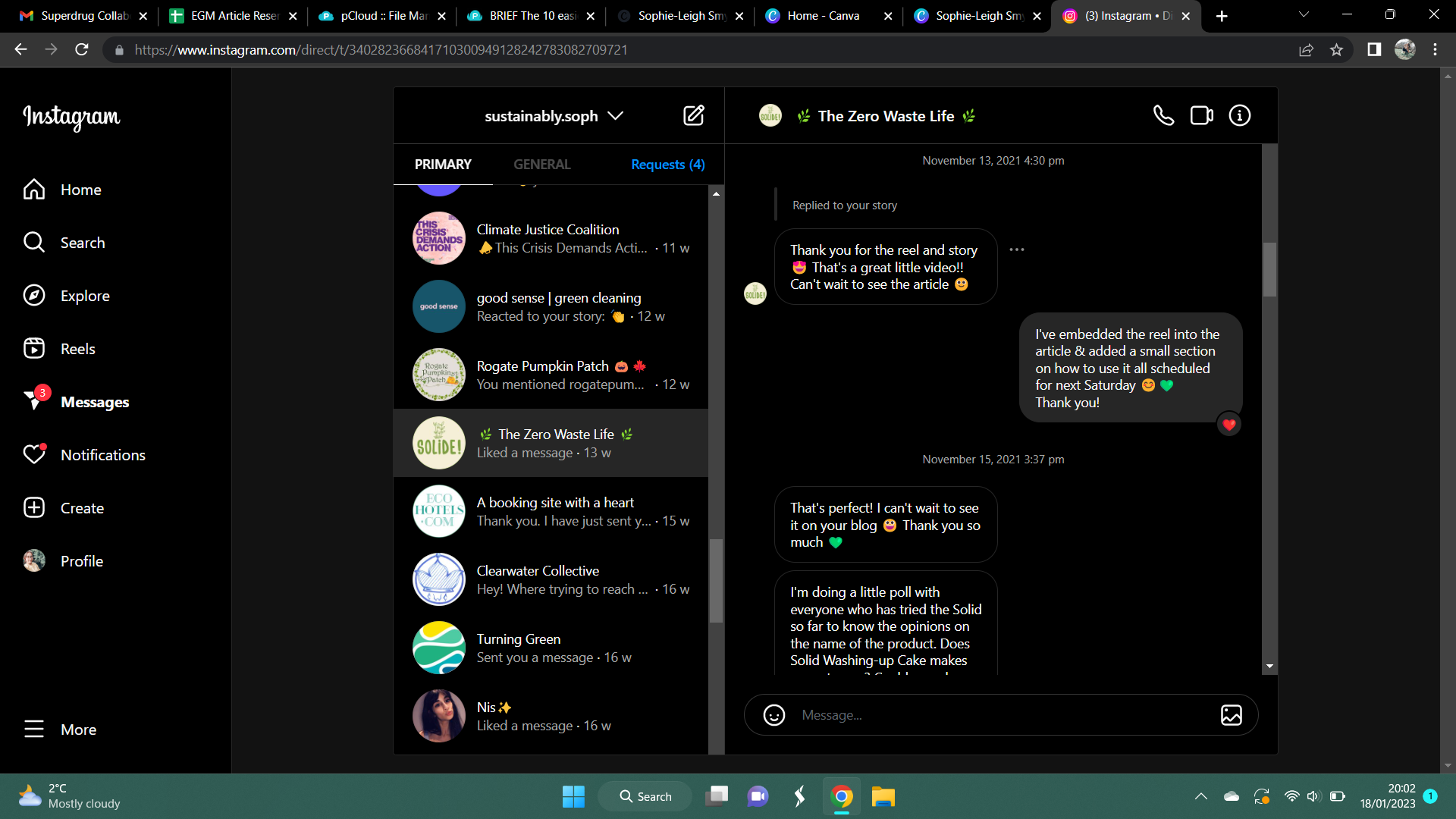Switch to the Canva Home browser tab
This screenshot has width=1456, height=819.
click(823, 16)
